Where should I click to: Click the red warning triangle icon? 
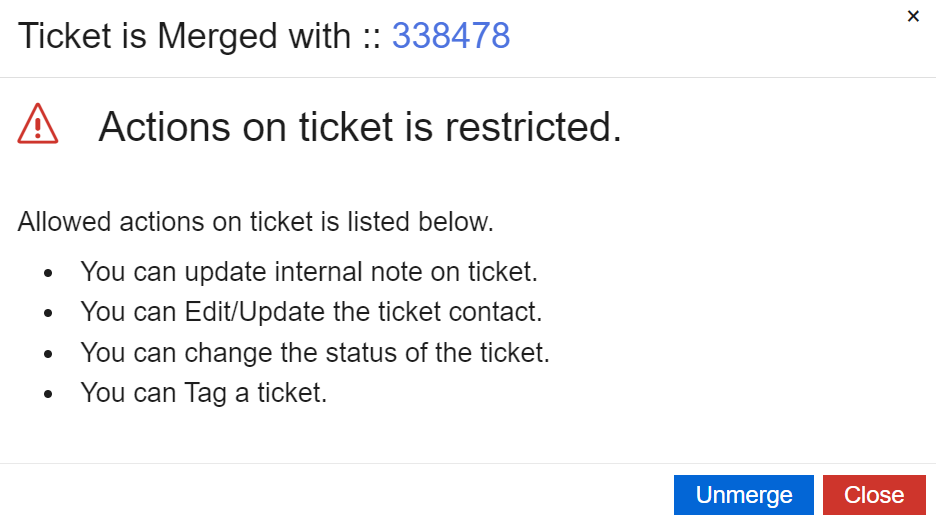coord(38,124)
